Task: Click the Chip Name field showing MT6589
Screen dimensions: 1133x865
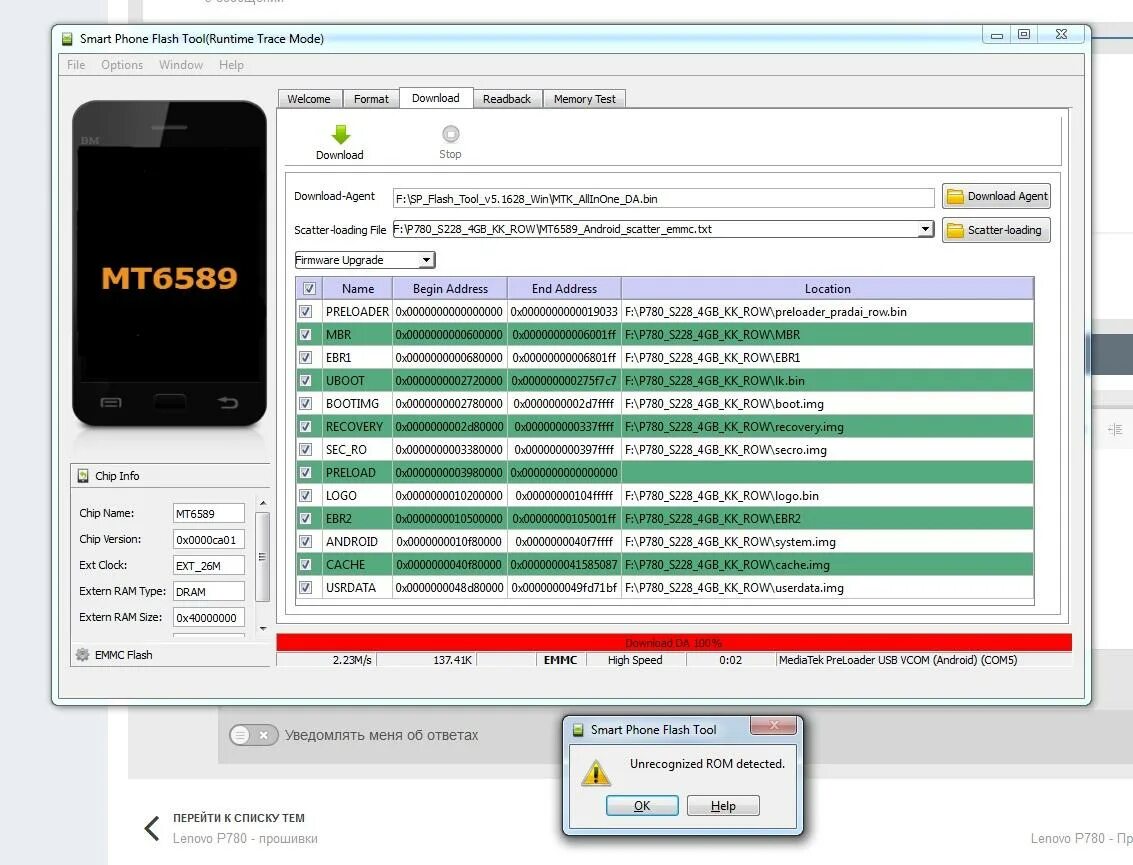Action: (209, 514)
